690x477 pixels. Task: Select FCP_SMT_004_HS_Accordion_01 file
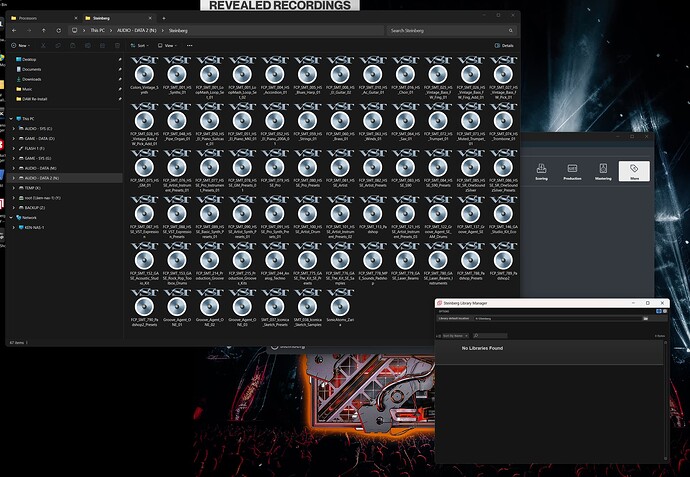[275, 75]
